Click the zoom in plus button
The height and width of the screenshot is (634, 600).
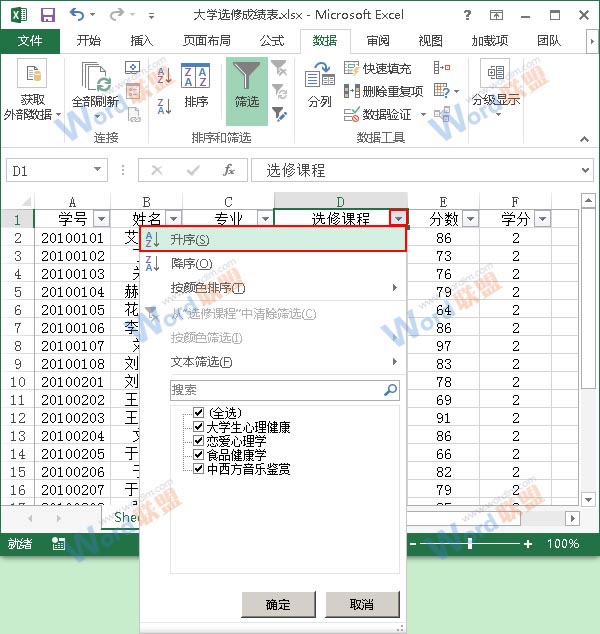tap(528, 544)
